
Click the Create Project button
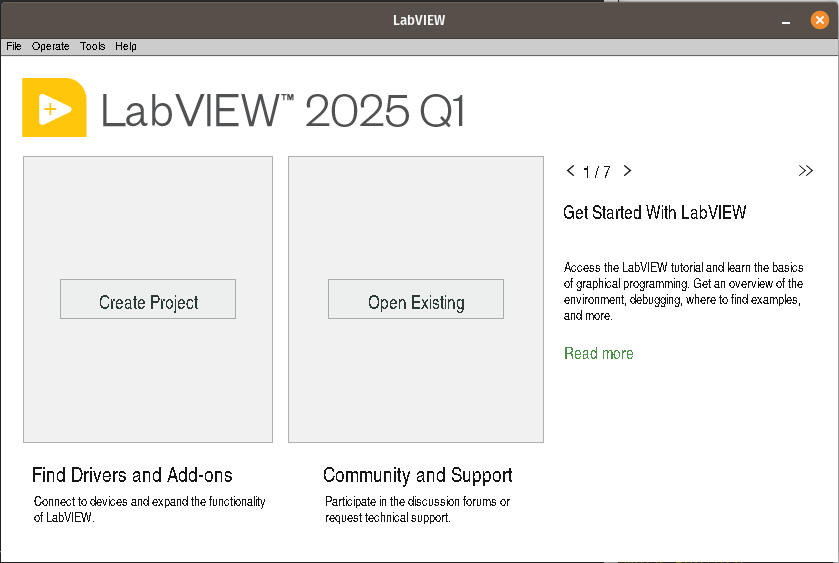pyautogui.click(x=148, y=299)
